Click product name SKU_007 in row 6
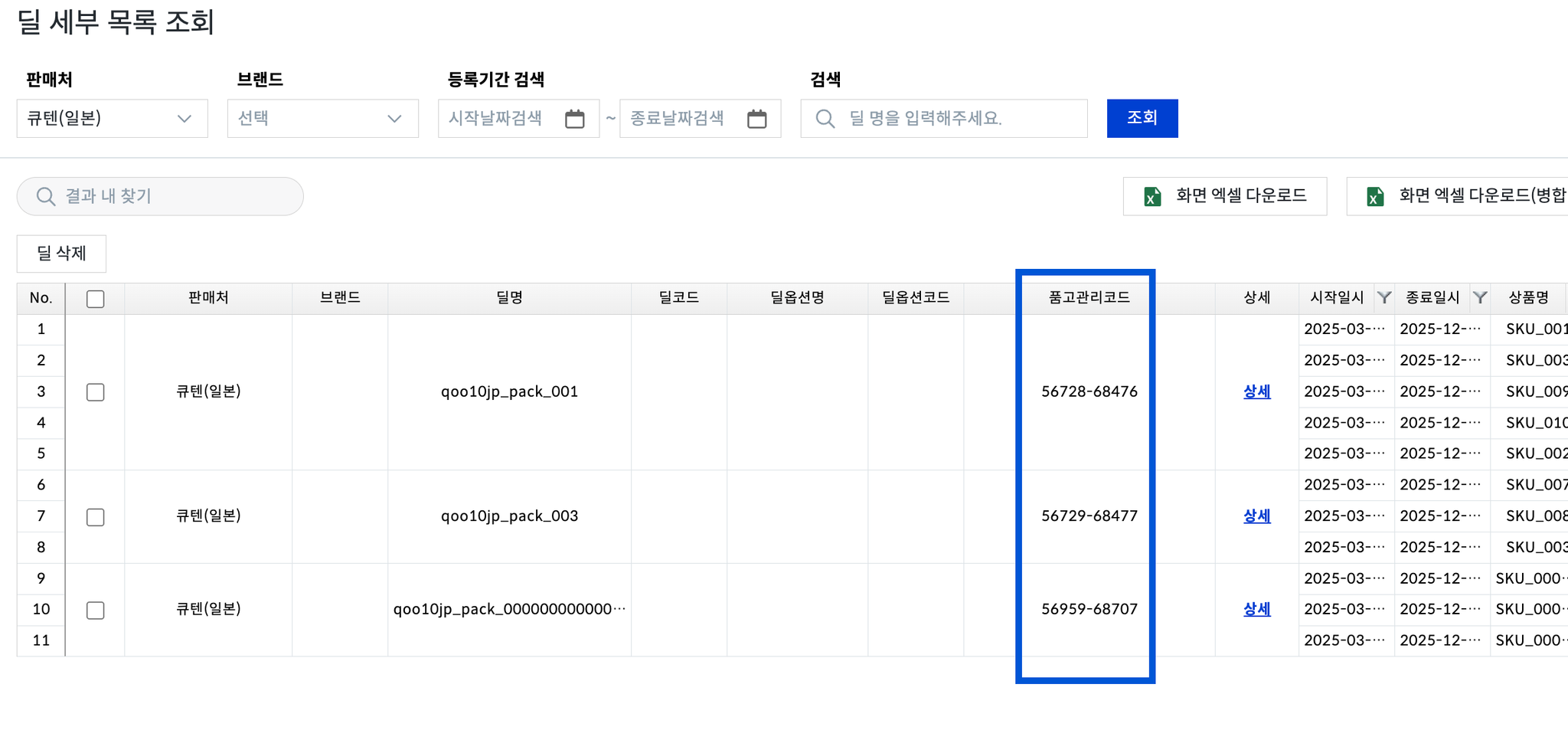 tap(1537, 485)
